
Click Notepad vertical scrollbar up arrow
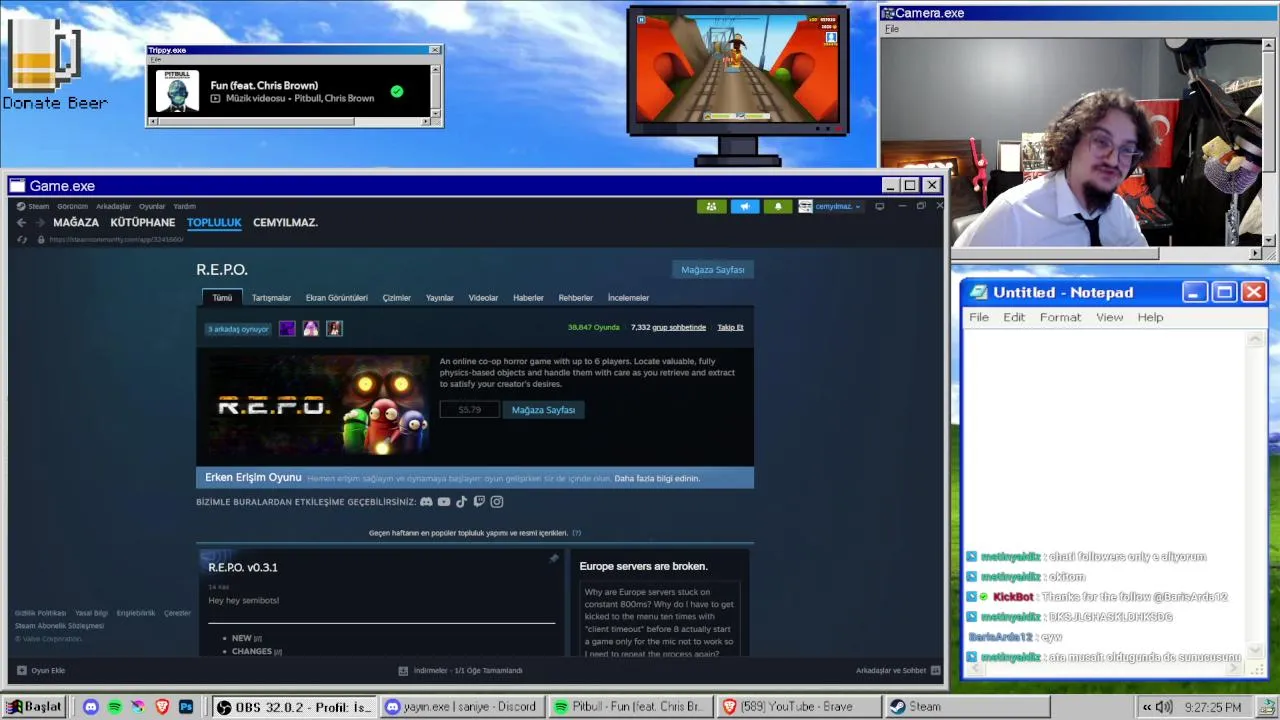coord(1256,340)
